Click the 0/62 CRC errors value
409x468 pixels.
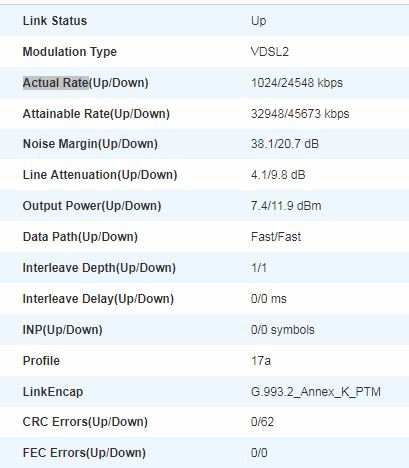click(x=262, y=422)
